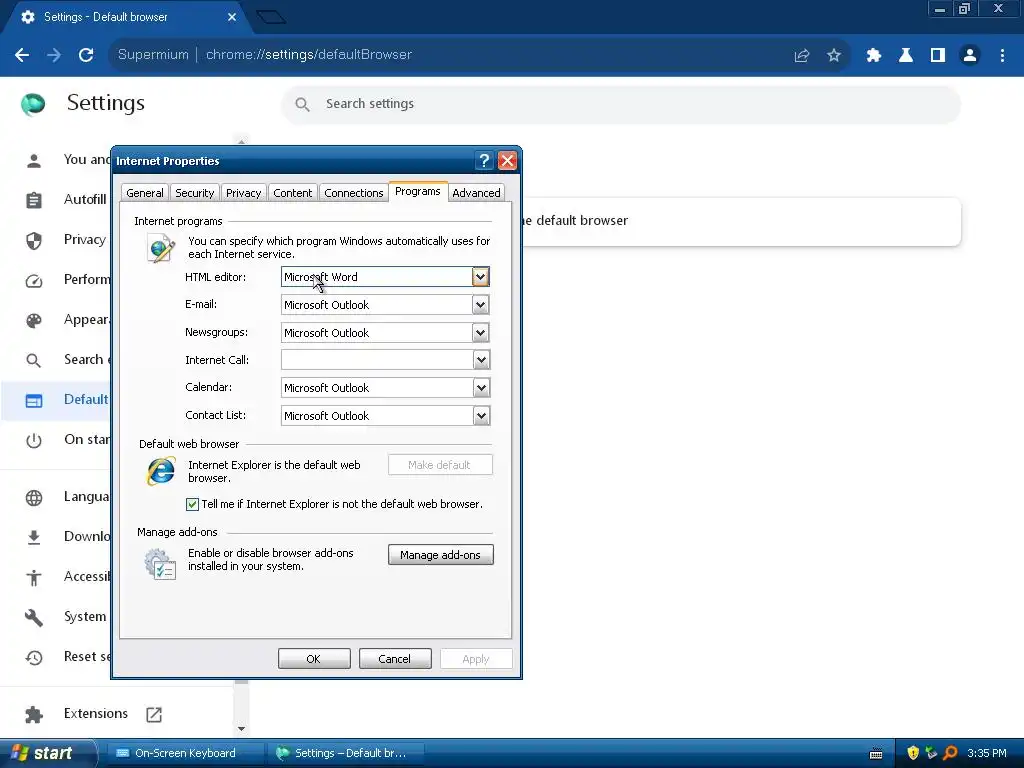The image size is (1024, 768).
Task: Click the magnifier tray icon
Action: 950,753
